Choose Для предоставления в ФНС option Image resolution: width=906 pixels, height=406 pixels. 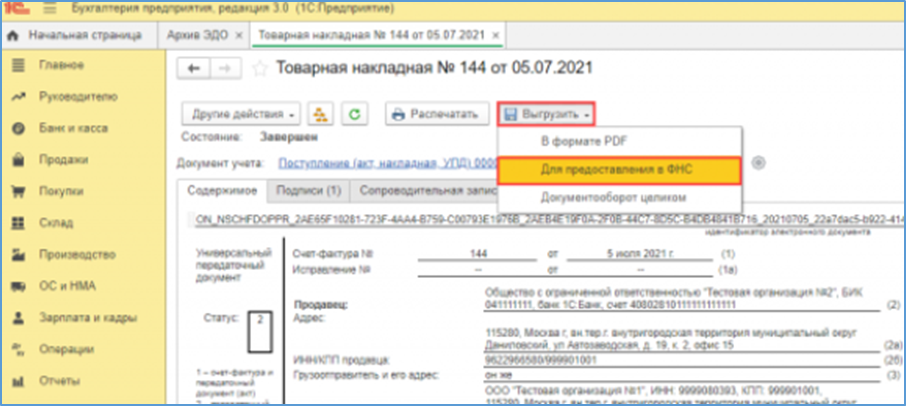619,170
